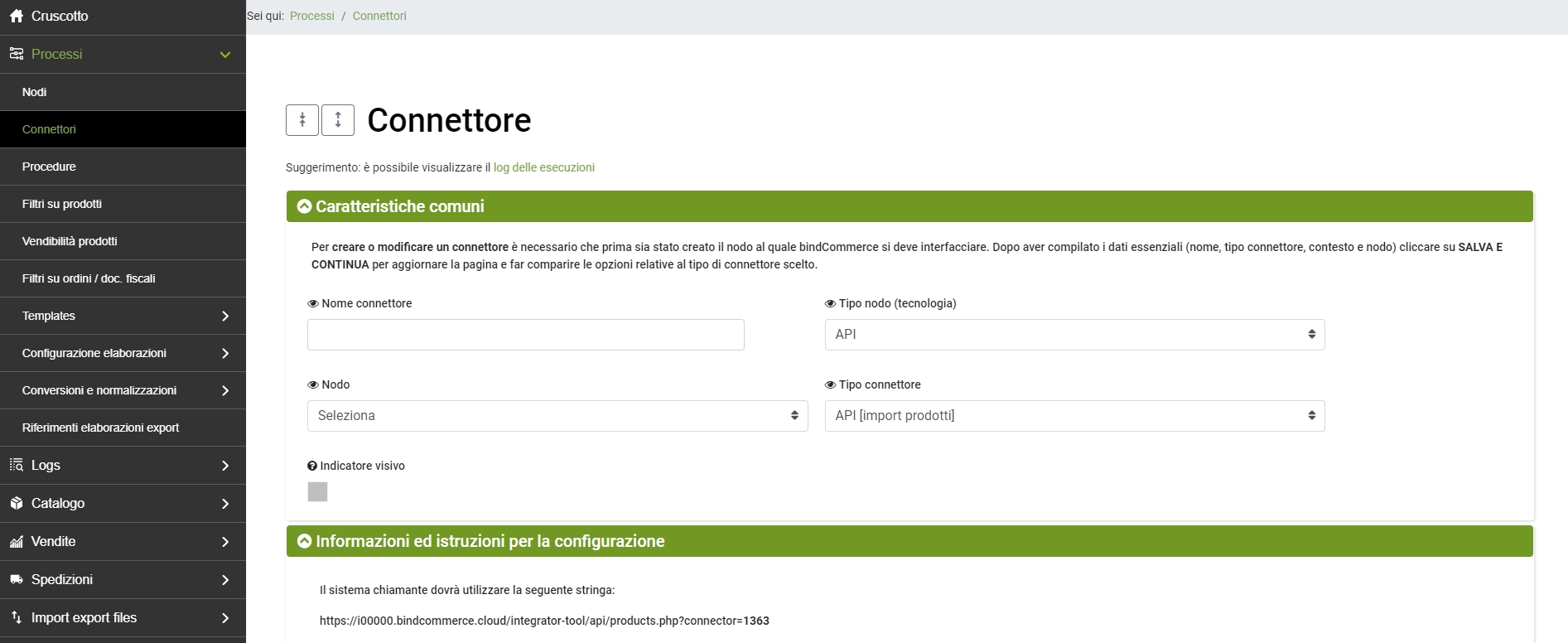
Task: Click the Processi breadcrumb link
Action: pos(311,16)
